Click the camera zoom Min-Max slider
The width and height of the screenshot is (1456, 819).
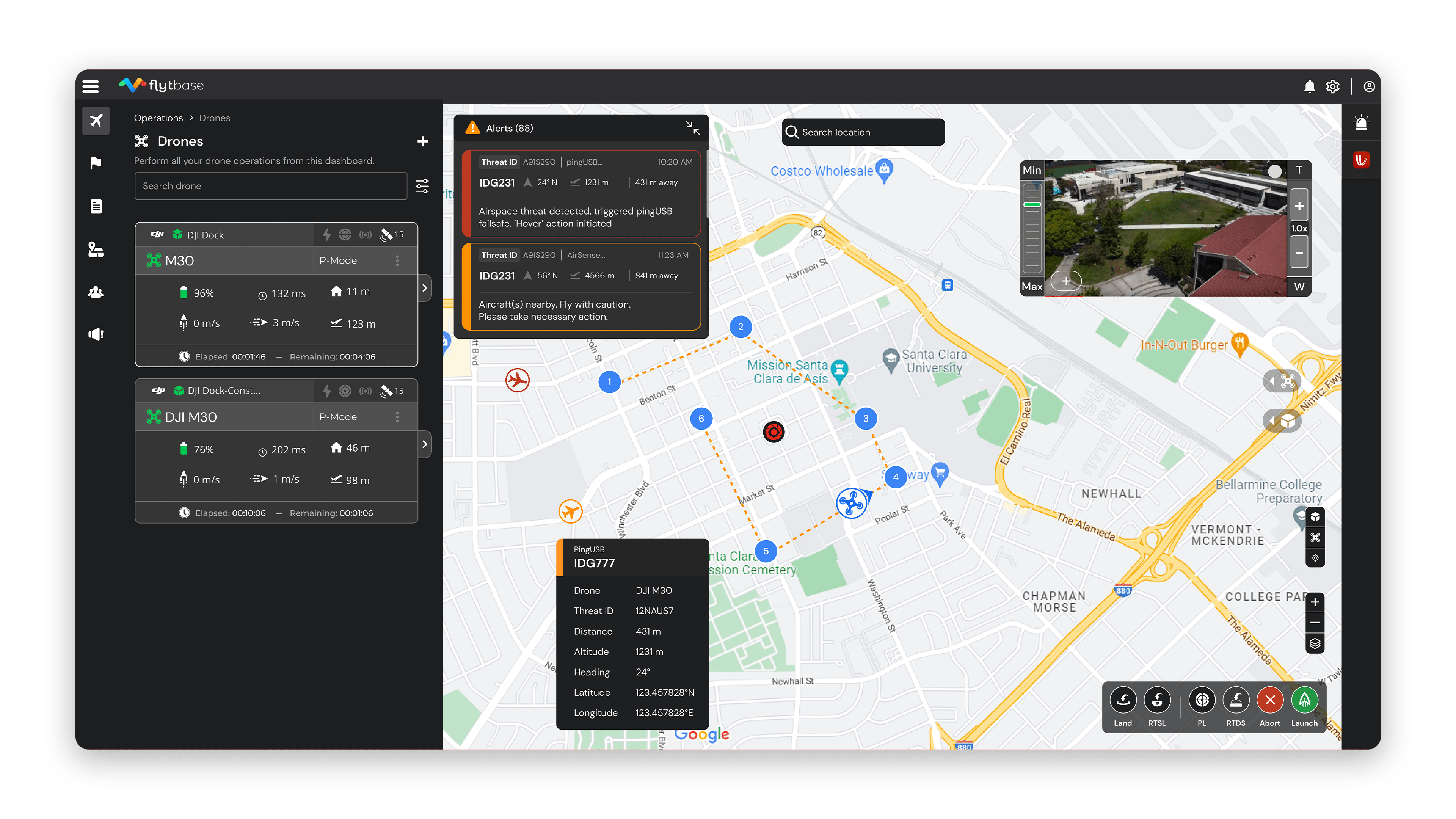coord(1031,228)
